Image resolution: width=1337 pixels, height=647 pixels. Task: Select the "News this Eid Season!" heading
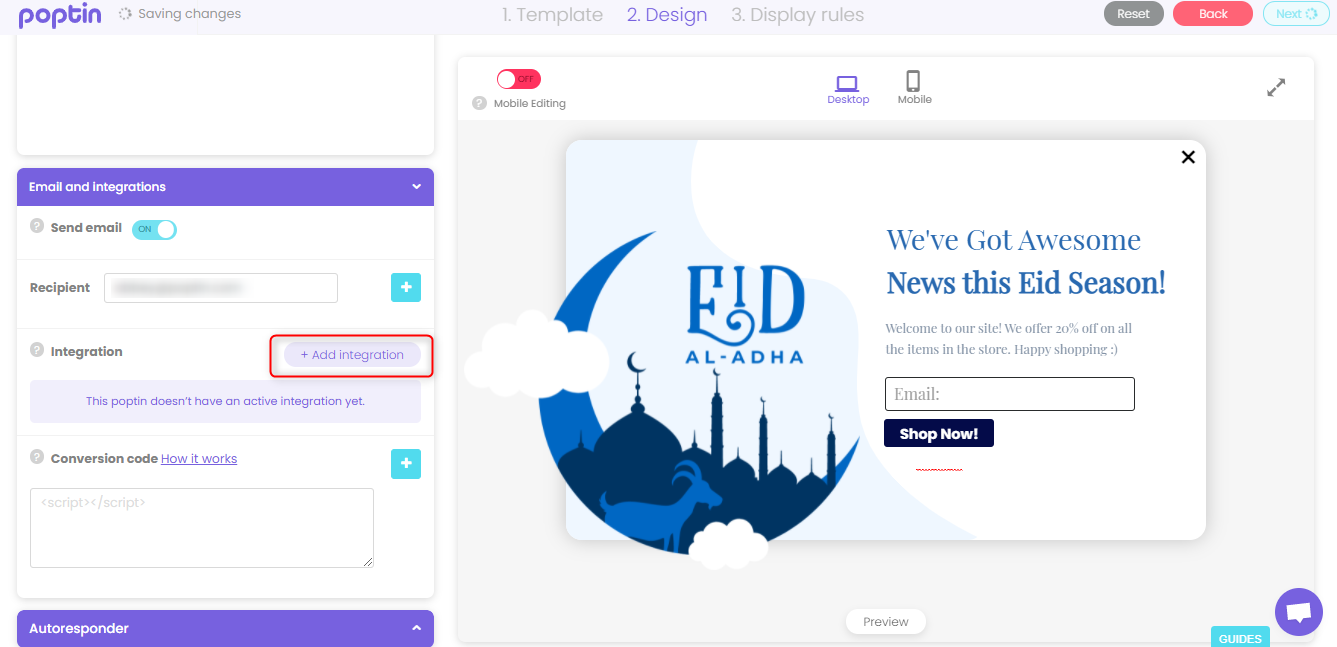[x=1026, y=283]
